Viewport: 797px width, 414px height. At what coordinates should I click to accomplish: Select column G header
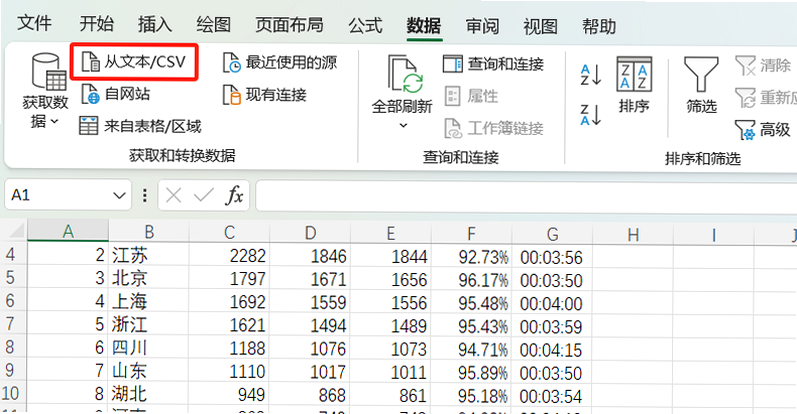pyautogui.click(x=552, y=234)
